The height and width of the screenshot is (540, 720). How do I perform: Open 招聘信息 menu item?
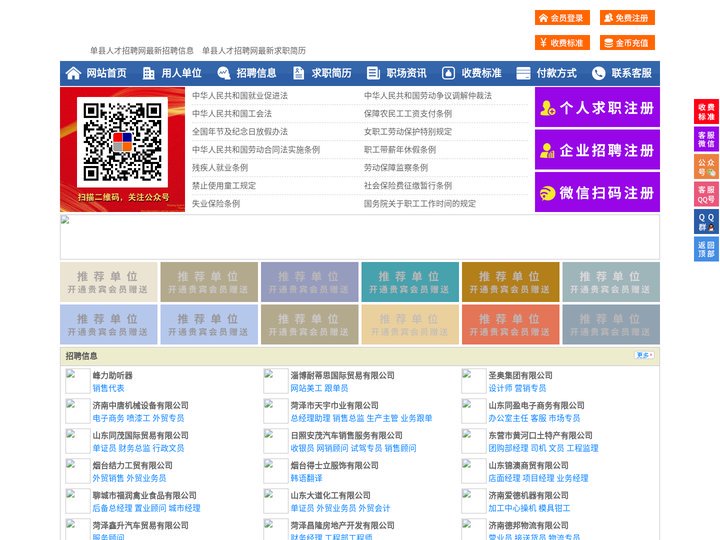pos(256,73)
